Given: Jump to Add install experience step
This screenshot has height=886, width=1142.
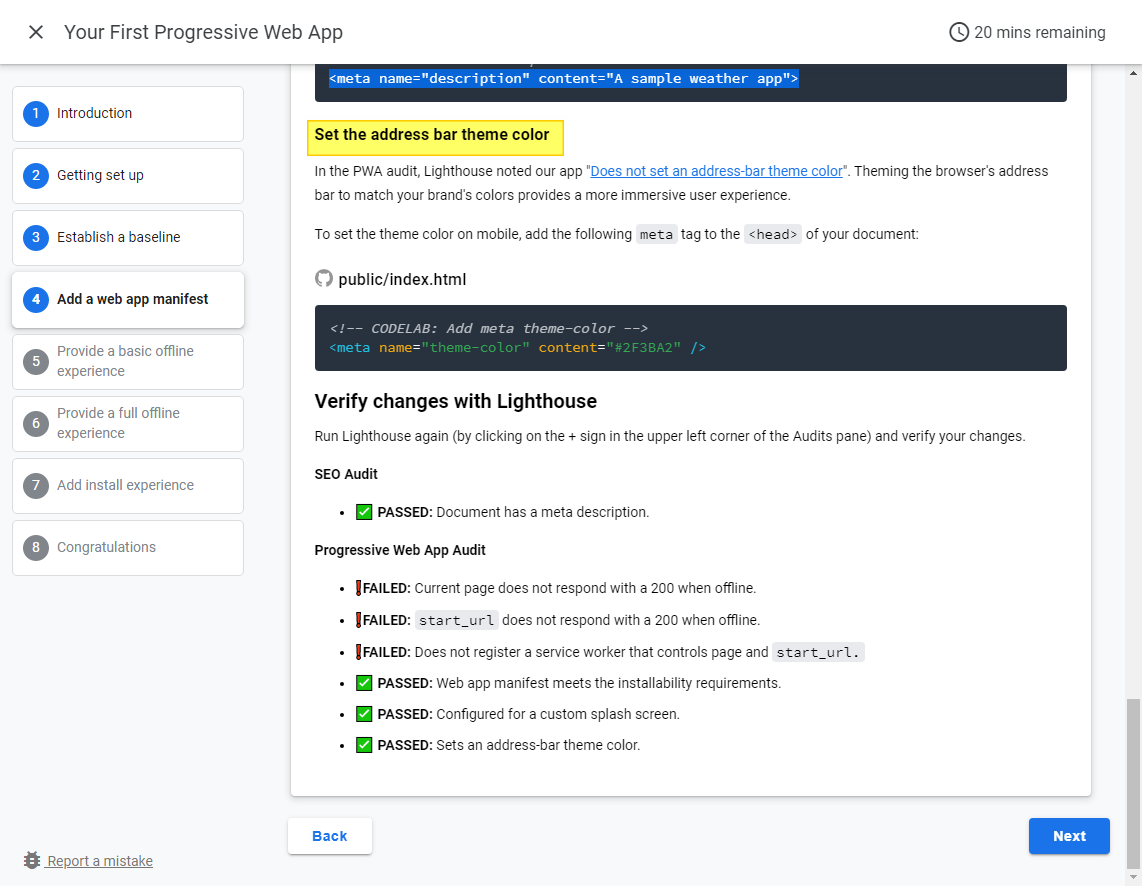Looking at the screenshot, I should tap(128, 485).
